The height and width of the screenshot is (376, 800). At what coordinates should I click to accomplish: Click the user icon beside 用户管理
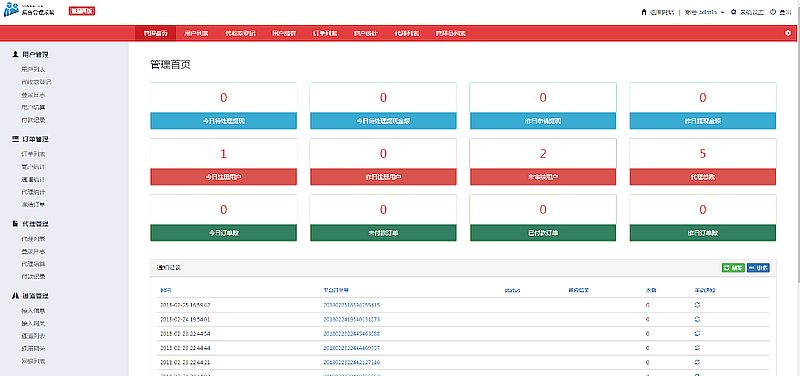click(15, 54)
